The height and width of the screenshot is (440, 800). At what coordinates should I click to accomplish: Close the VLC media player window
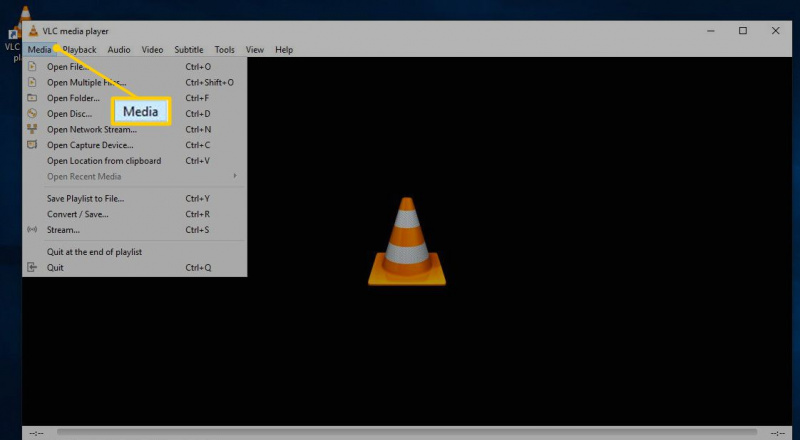776,31
